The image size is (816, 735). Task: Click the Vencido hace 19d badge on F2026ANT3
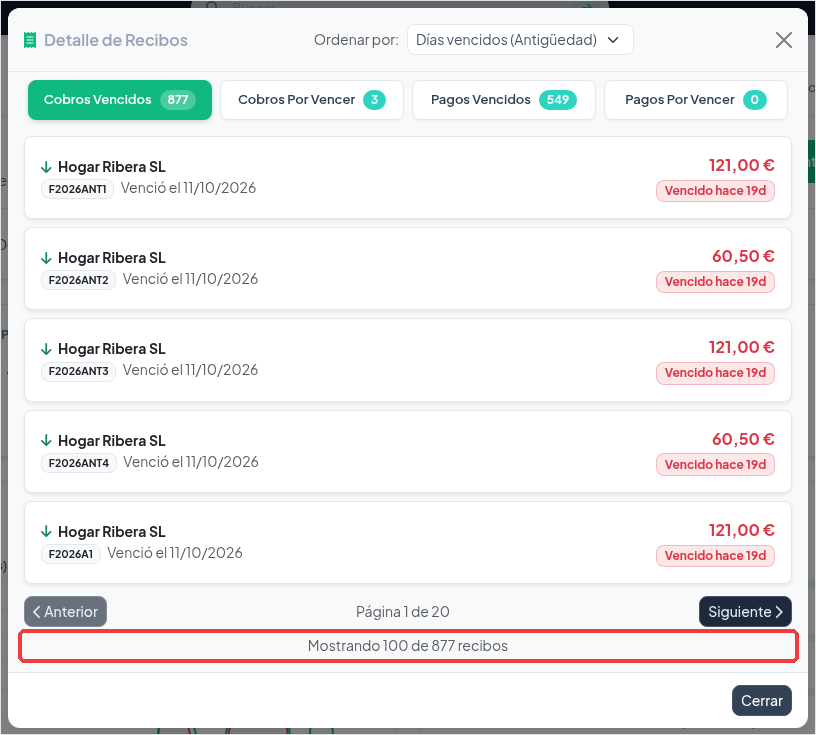coord(715,373)
